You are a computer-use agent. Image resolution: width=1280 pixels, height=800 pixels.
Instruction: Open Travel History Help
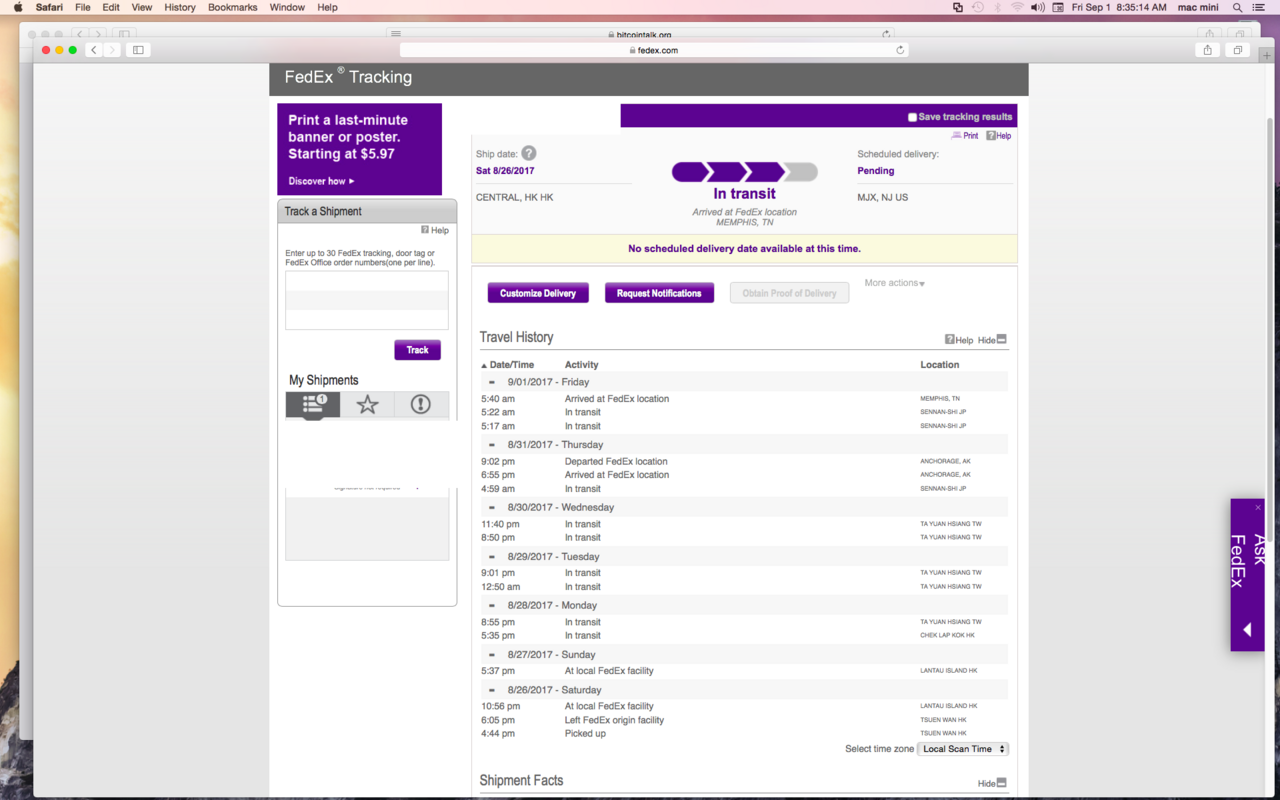pyautogui.click(x=959, y=340)
